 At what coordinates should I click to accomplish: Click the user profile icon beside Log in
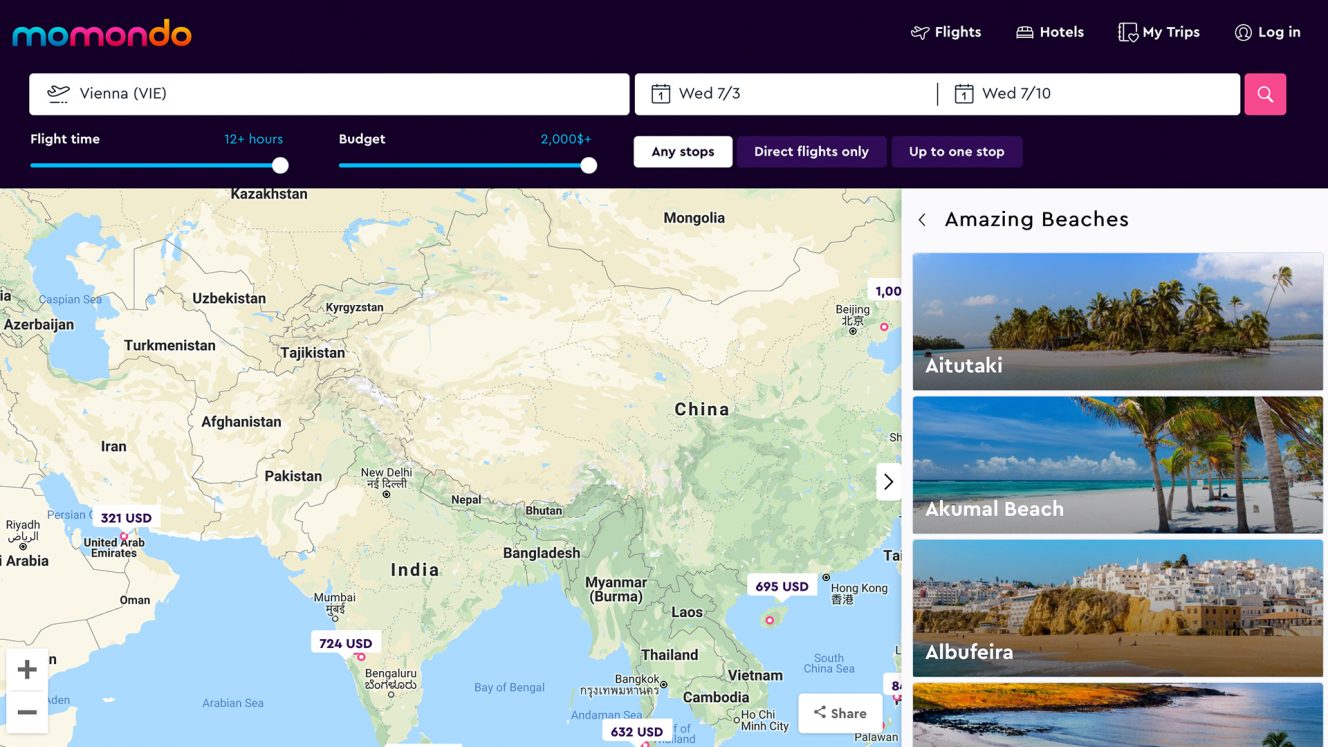point(1243,33)
